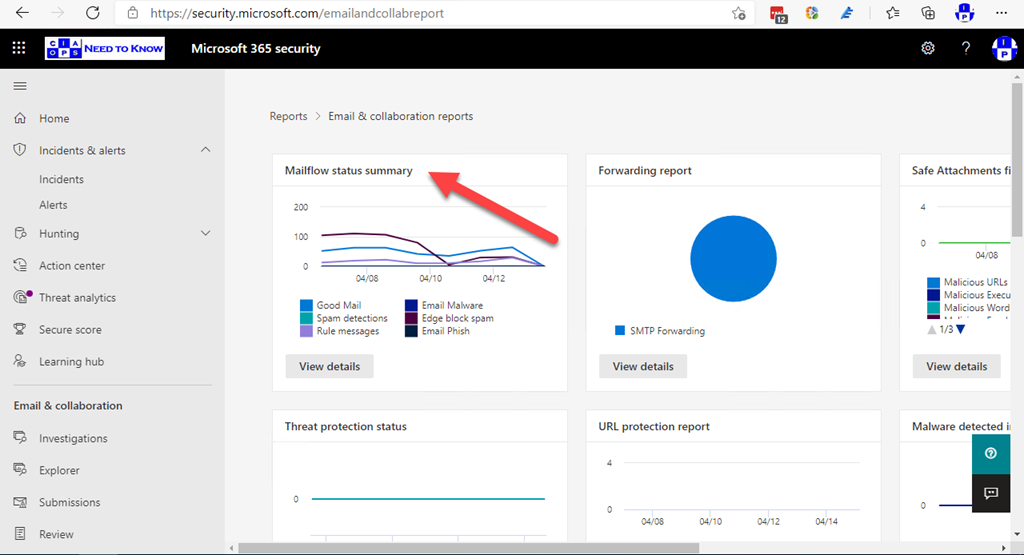Navigate to Reports breadcrumb link
Image resolution: width=1024 pixels, height=555 pixels.
coord(288,116)
